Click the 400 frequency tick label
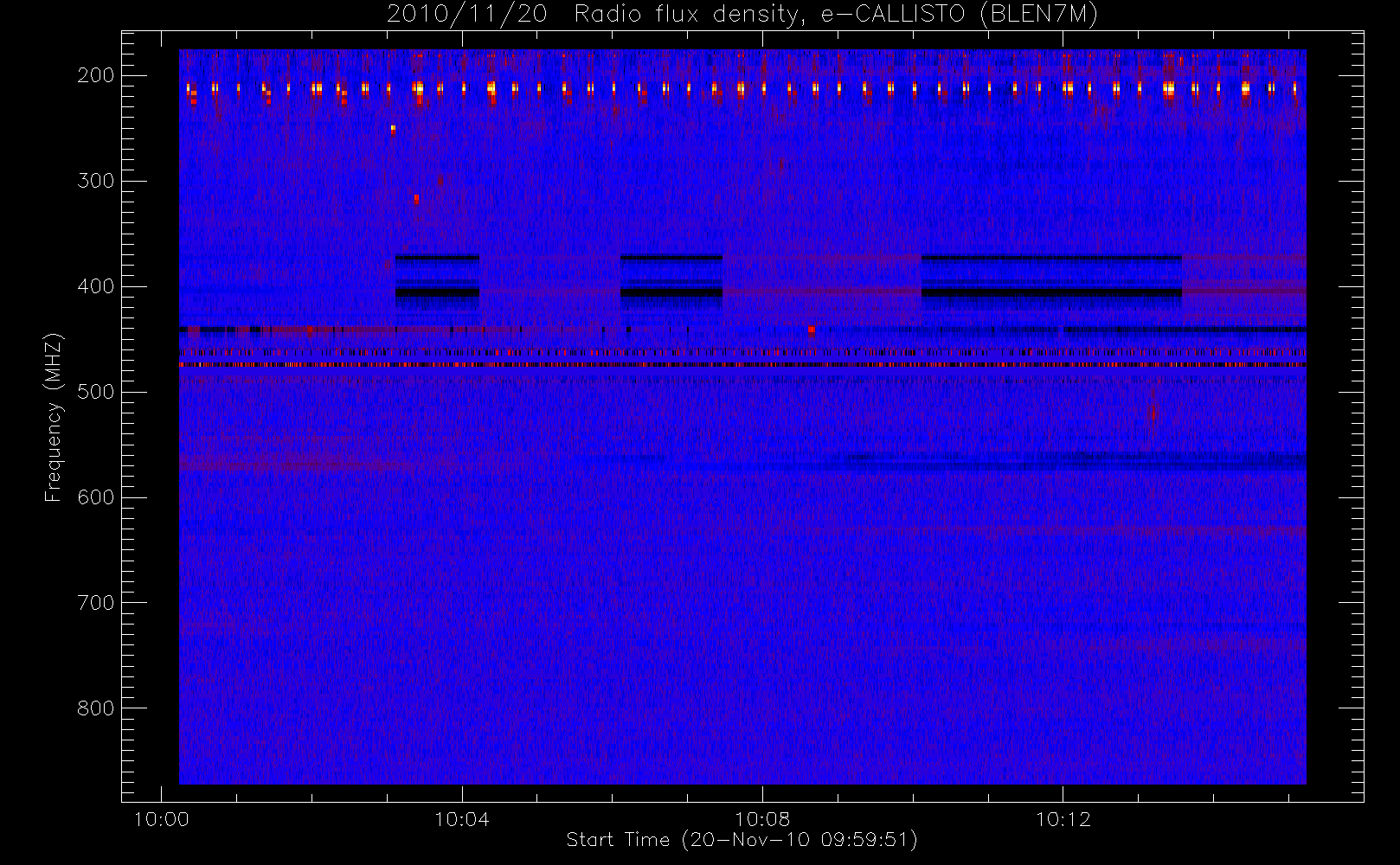1400x865 pixels. pyautogui.click(x=96, y=286)
